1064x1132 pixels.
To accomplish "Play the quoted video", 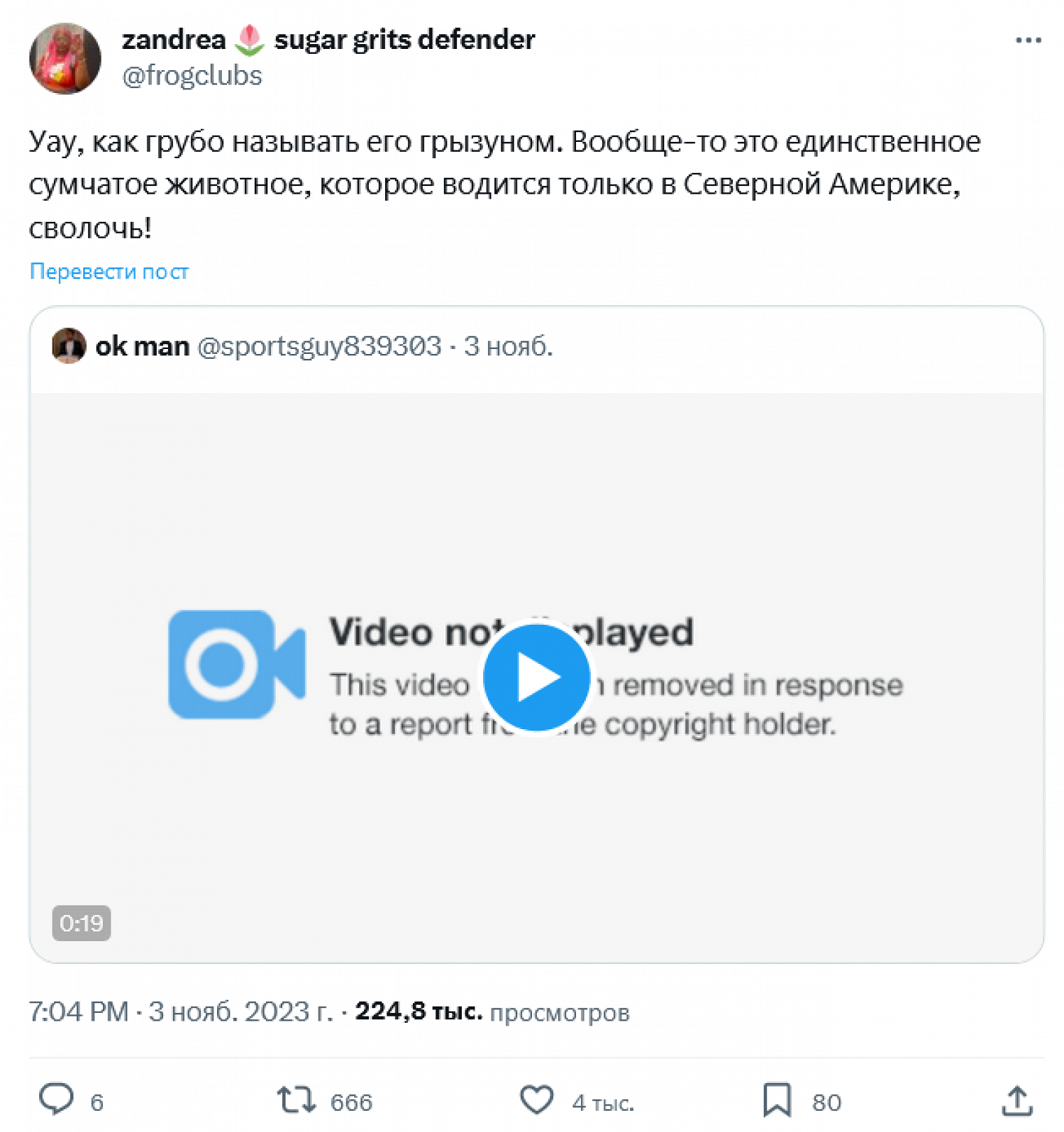I will pos(536,677).
